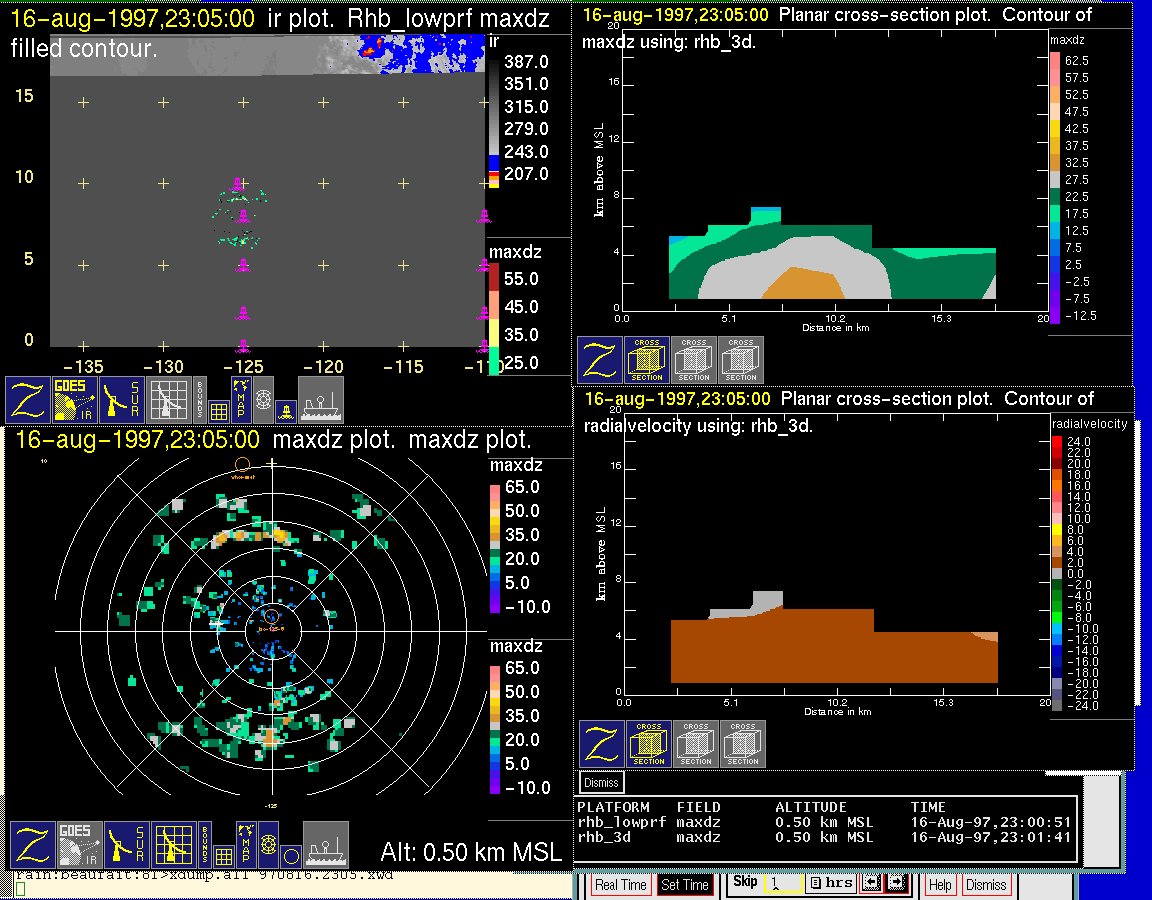Click the ship platform icon in top plot
Viewport: 1152px width, 900px height.
coord(321,400)
